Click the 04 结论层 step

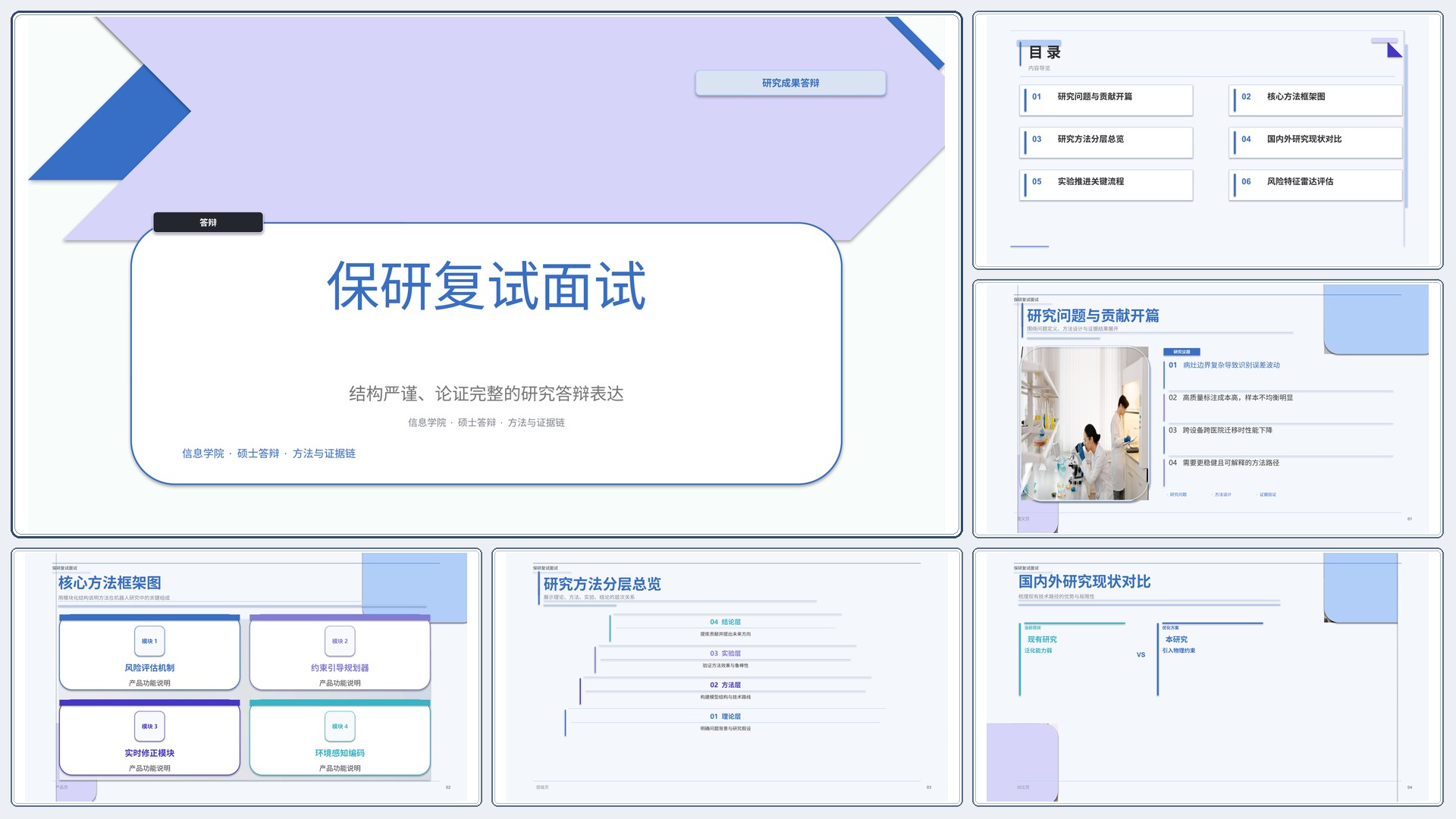pyautogui.click(x=725, y=622)
